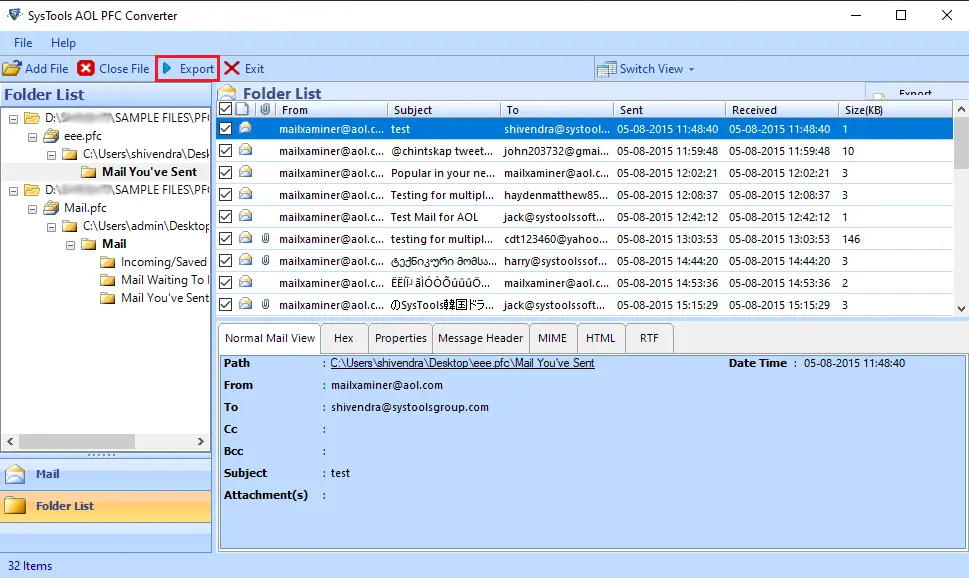Uncheck the 15:15:29 email checkbox
The width and height of the screenshot is (969, 578).
226,305
